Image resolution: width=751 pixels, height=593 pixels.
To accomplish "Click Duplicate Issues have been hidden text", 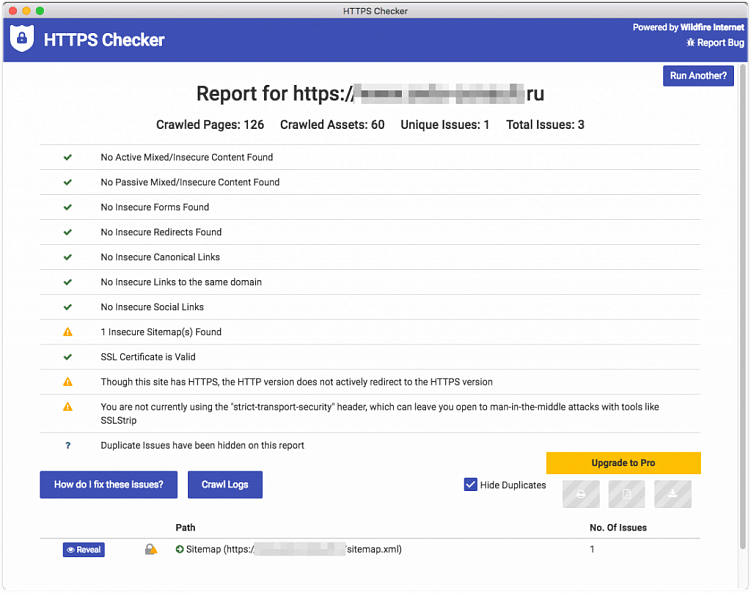I will (202, 445).
